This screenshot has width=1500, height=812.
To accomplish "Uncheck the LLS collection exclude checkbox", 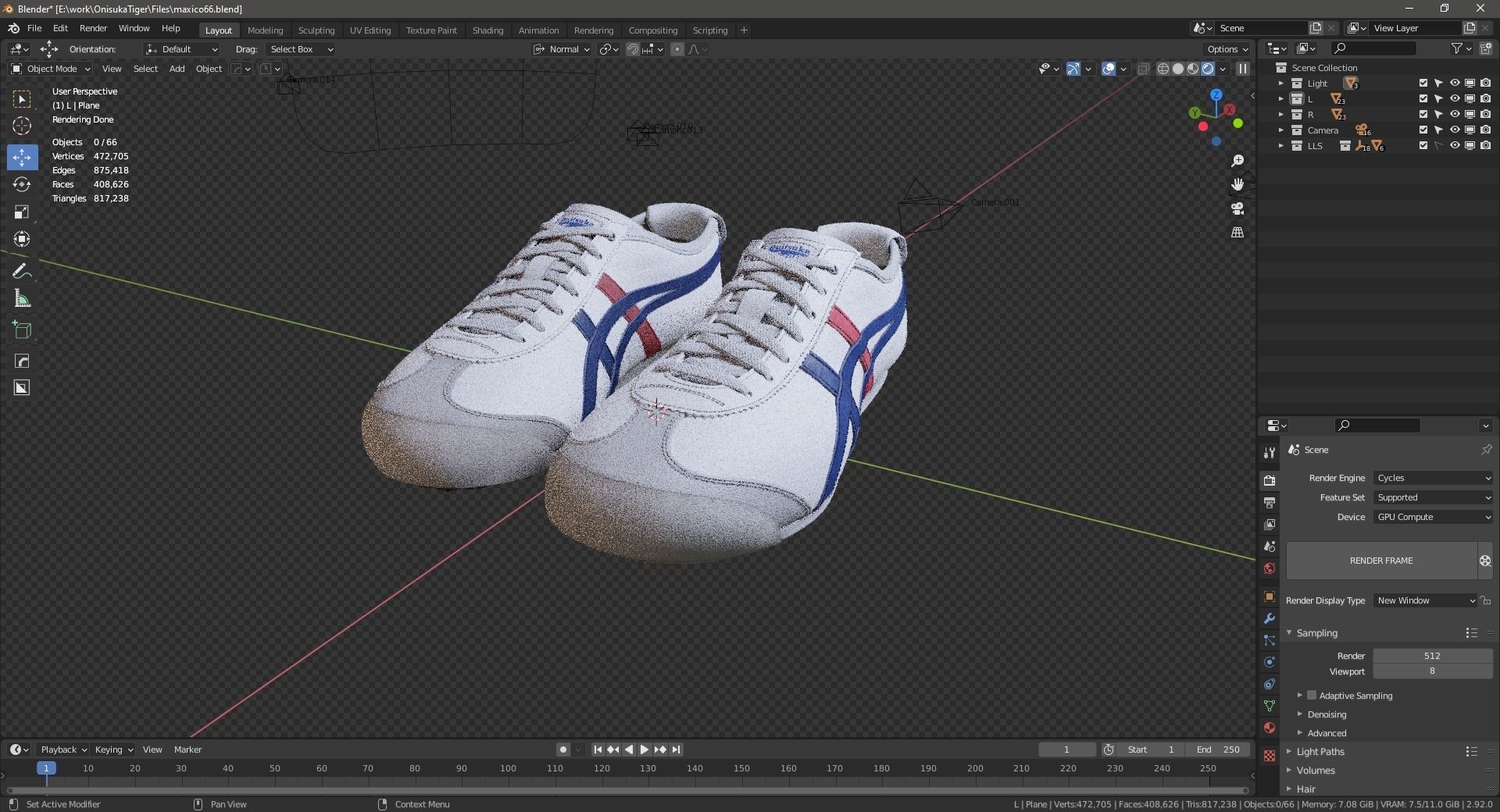I will pyautogui.click(x=1423, y=146).
